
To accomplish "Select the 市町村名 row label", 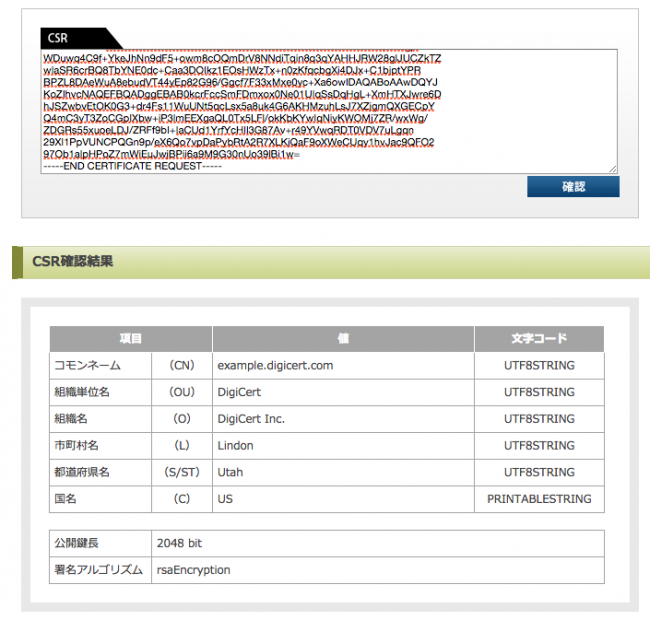I will pos(76,446).
